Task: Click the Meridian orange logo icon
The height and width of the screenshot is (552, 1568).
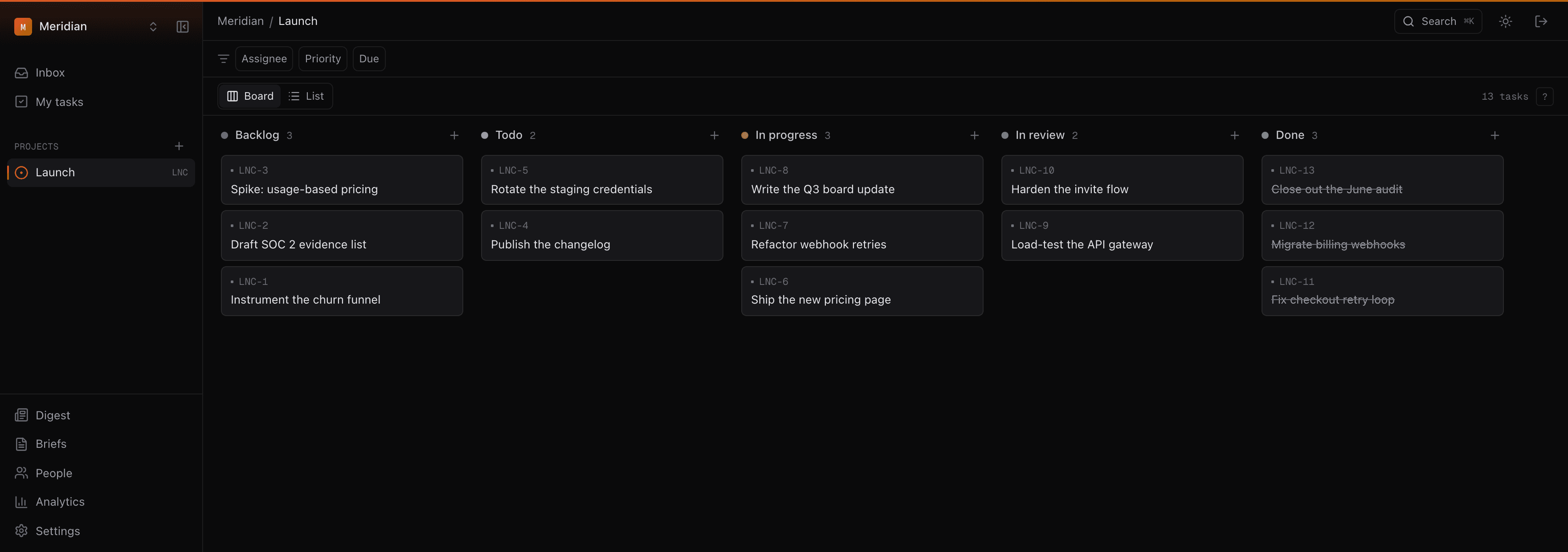Action: [23, 27]
